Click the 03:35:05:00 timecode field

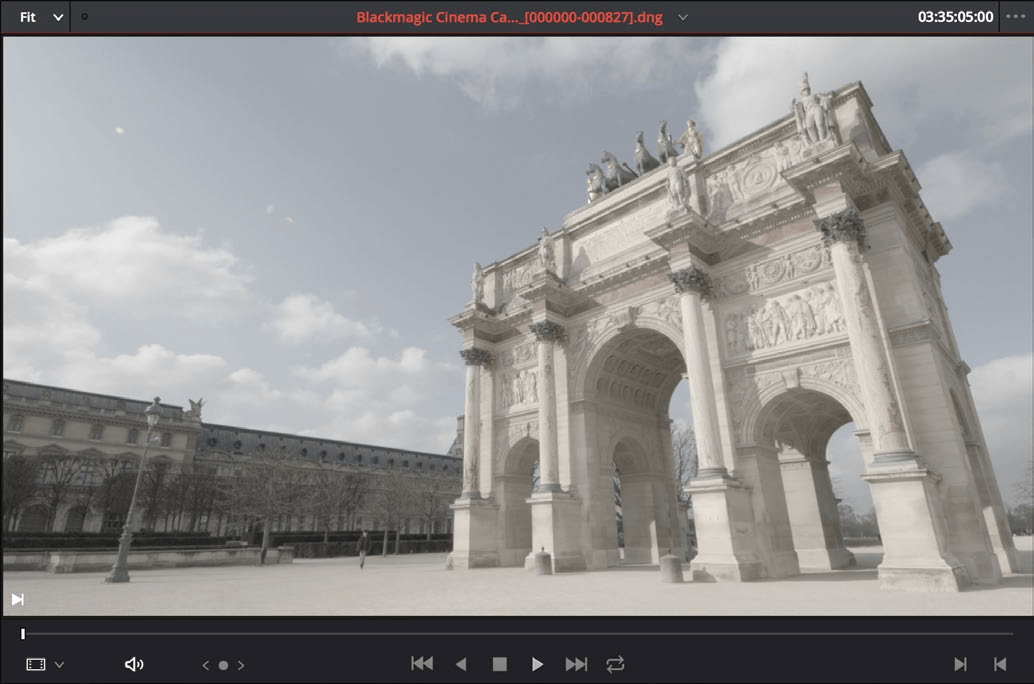click(955, 17)
